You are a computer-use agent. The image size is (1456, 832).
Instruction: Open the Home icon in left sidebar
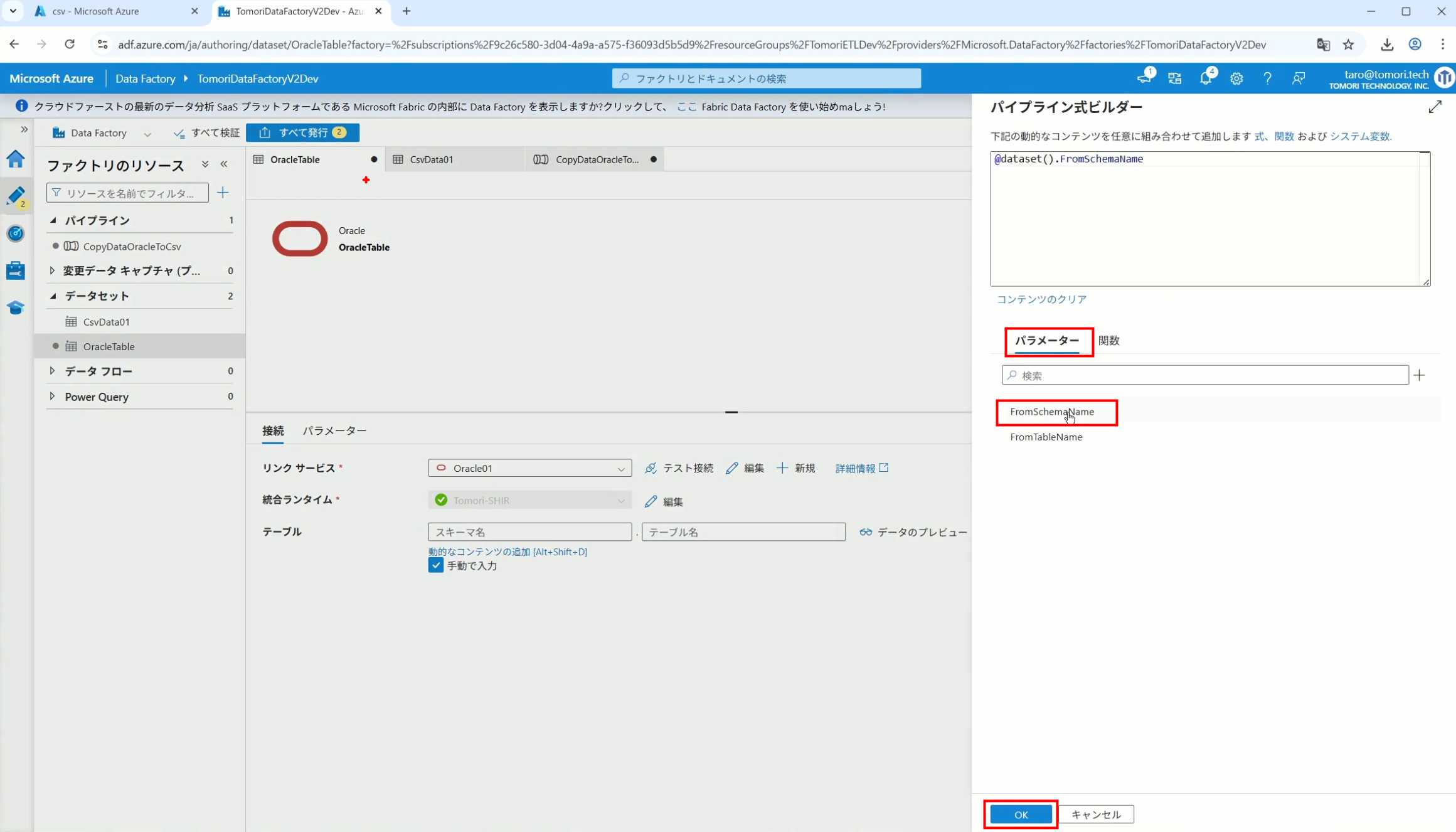point(16,159)
